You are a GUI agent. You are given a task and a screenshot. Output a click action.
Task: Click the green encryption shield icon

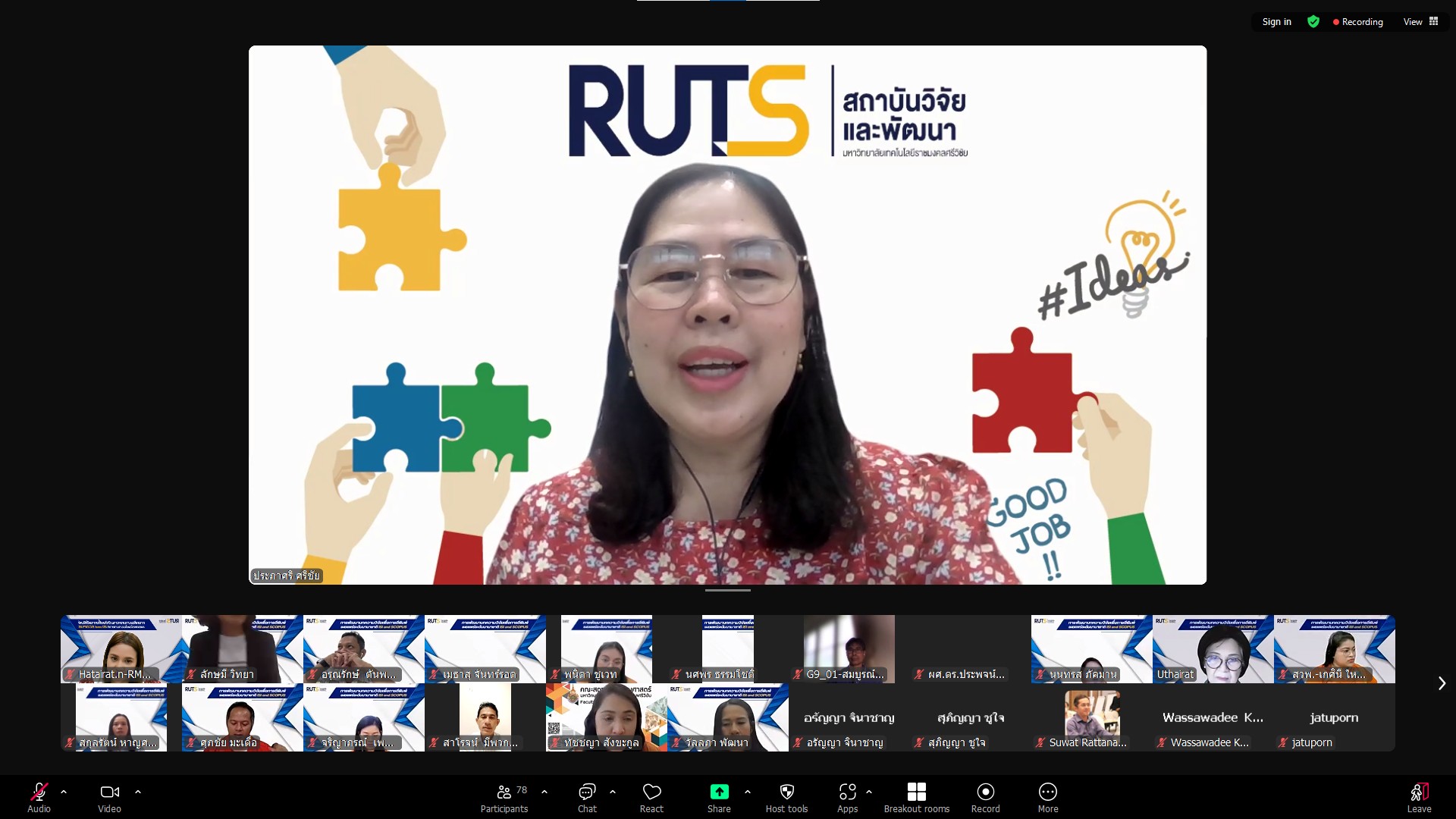[x=1313, y=22]
